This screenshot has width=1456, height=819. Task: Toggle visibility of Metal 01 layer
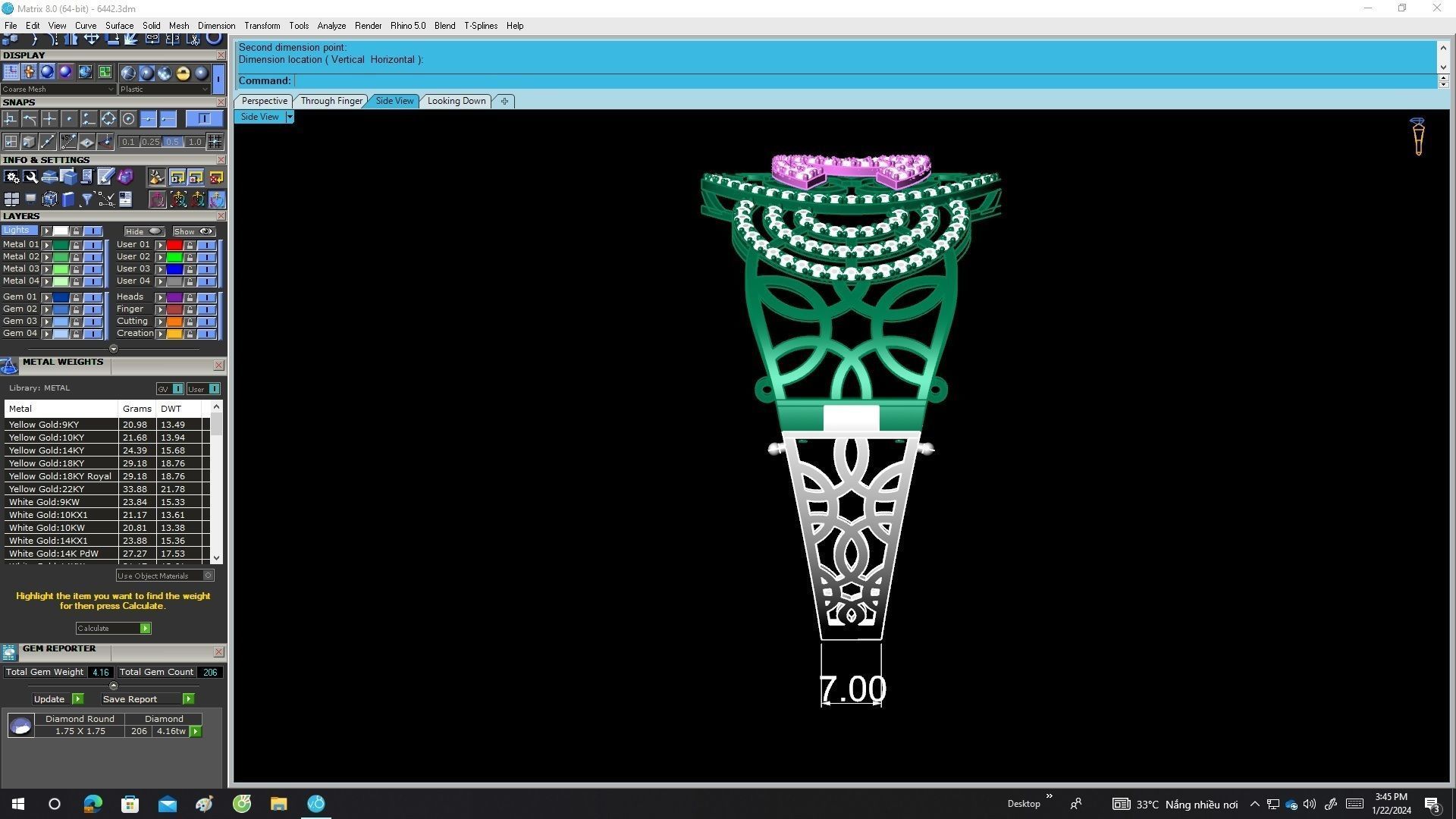coord(93,245)
